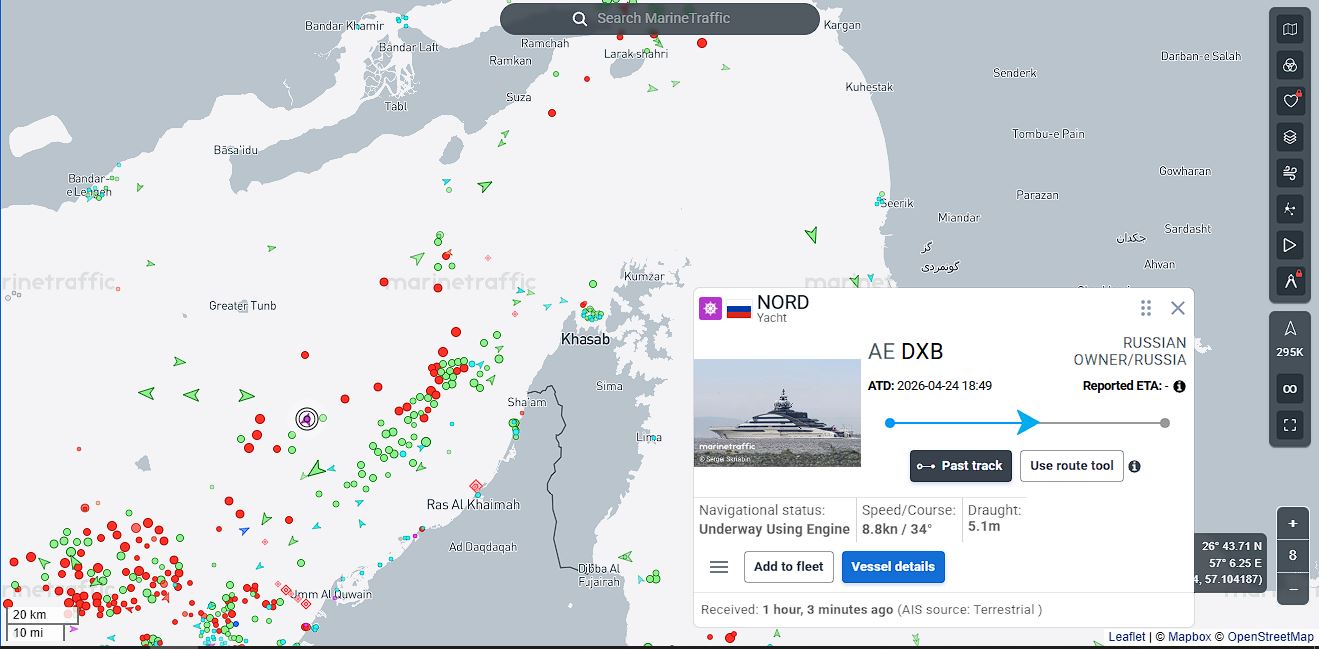1319x649 pixels.
Task: Click the Khasab town label
Action: 586,339
